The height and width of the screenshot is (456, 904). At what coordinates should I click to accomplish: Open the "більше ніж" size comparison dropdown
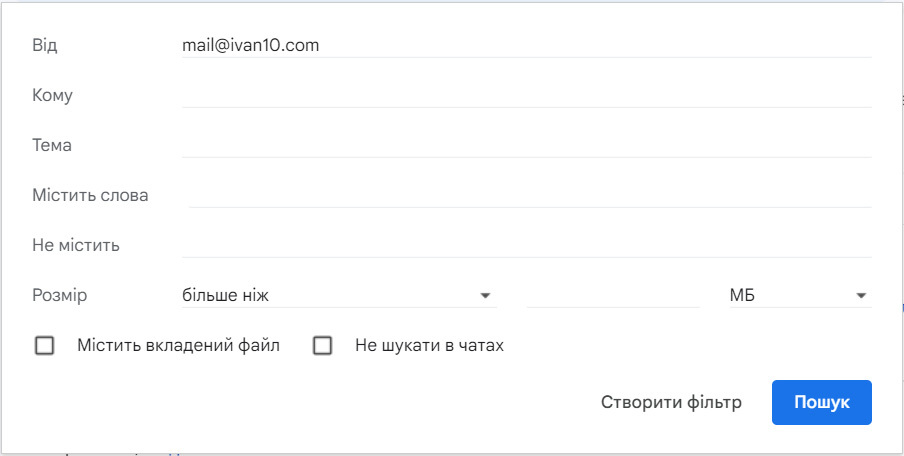(338, 296)
